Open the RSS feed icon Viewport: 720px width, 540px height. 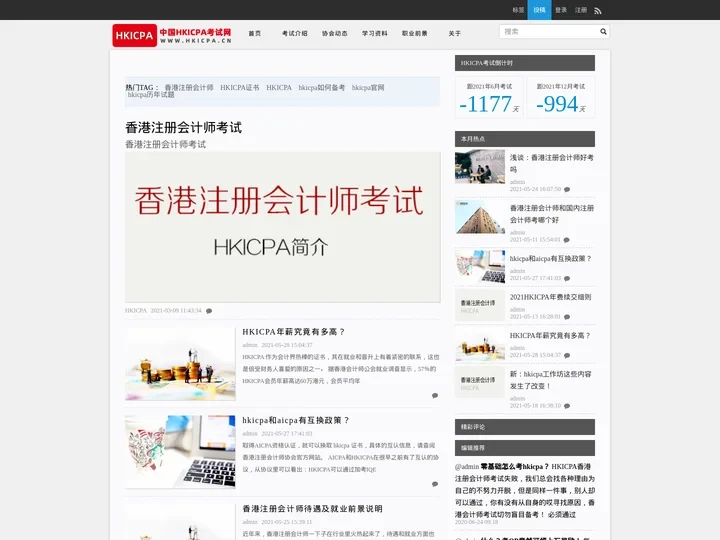[597, 11]
